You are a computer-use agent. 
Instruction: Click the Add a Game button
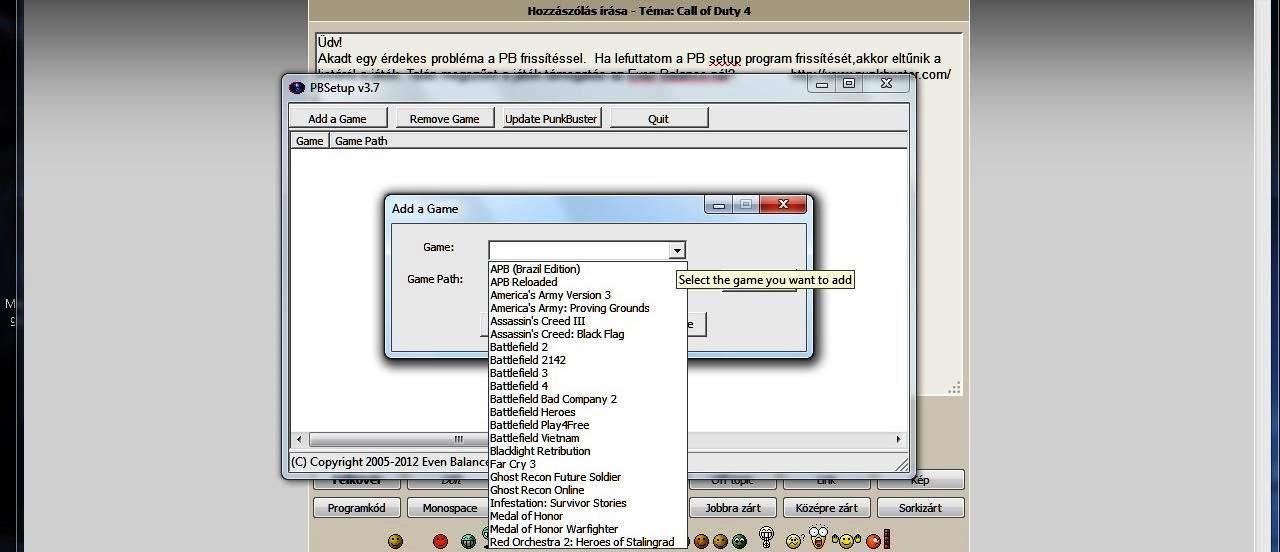tap(338, 118)
